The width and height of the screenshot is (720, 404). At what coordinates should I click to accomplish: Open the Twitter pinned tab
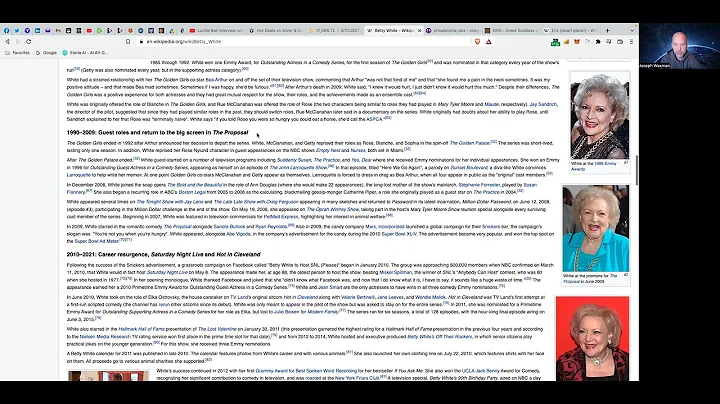pos(17,31)
